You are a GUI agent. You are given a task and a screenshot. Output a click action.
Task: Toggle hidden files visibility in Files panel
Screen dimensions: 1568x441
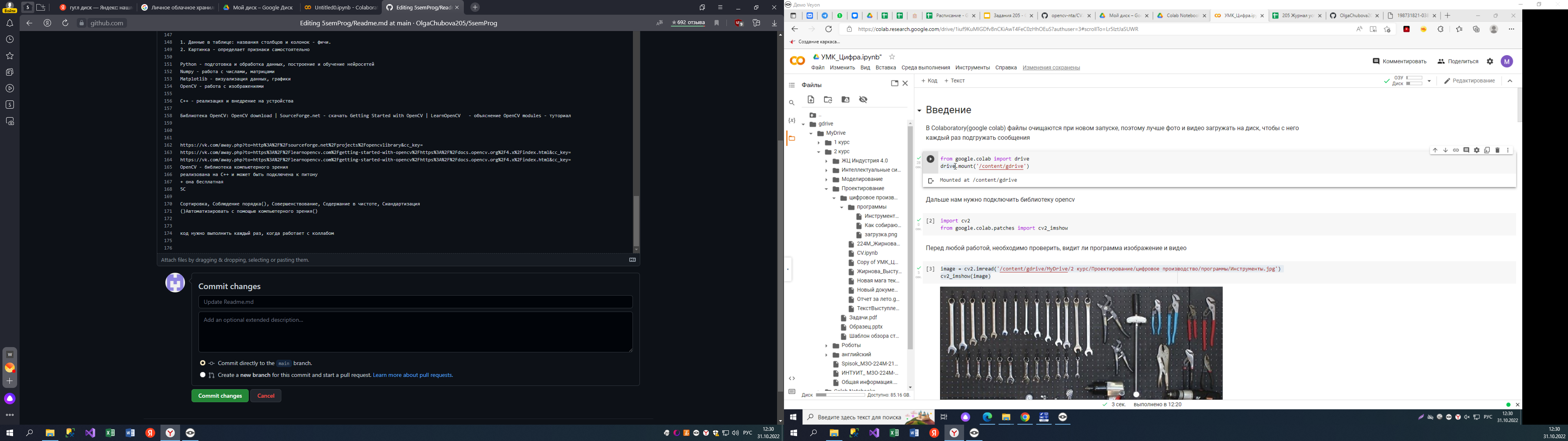click(x=863, y=100)
